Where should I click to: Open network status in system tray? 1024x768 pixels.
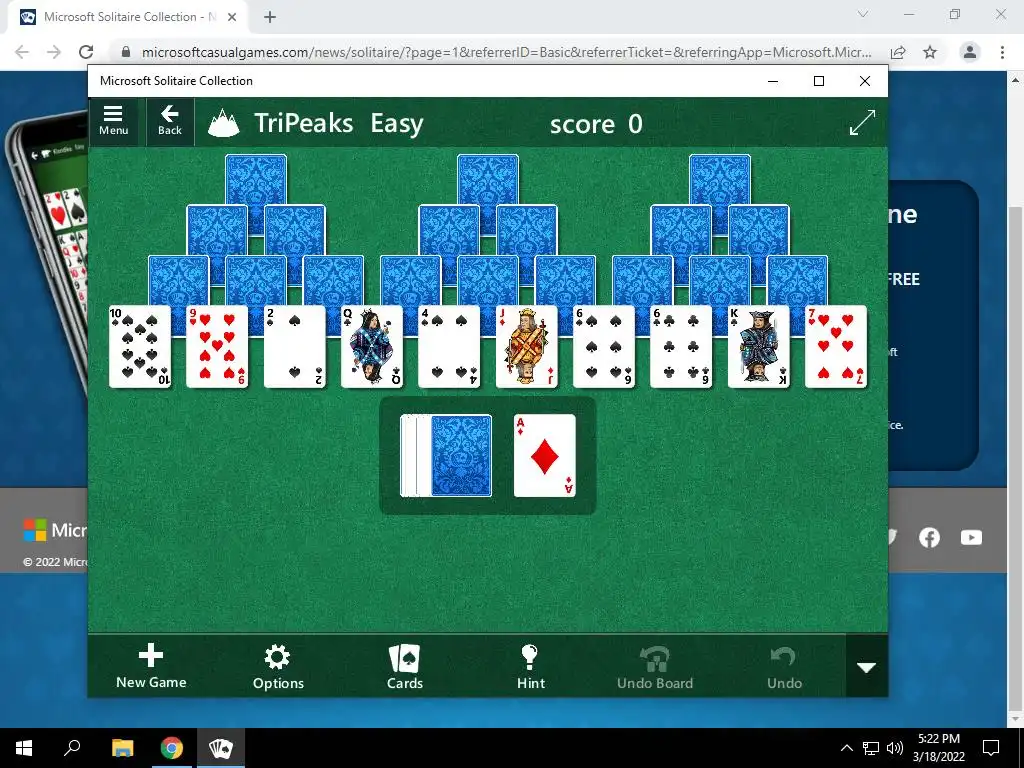871,748
